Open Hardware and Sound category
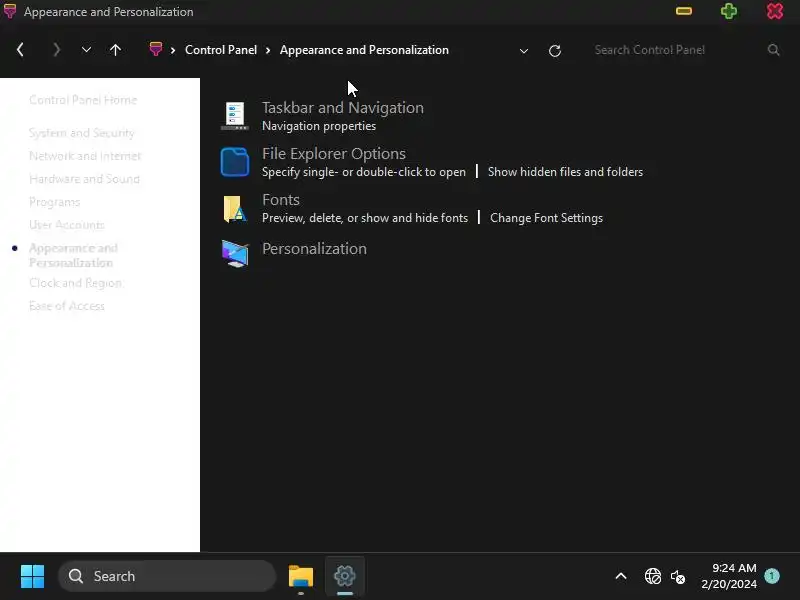 (x=84, y=179)
